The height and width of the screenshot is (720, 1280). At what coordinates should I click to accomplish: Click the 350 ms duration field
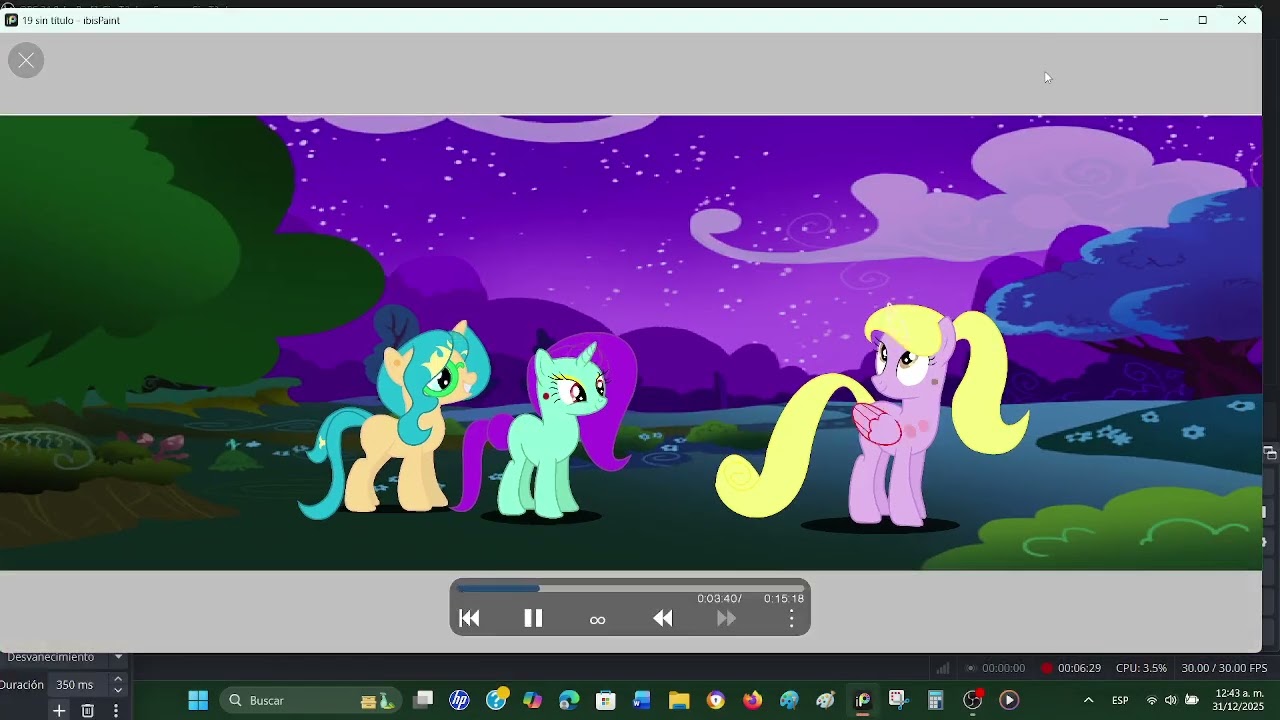tap(75, 685)
